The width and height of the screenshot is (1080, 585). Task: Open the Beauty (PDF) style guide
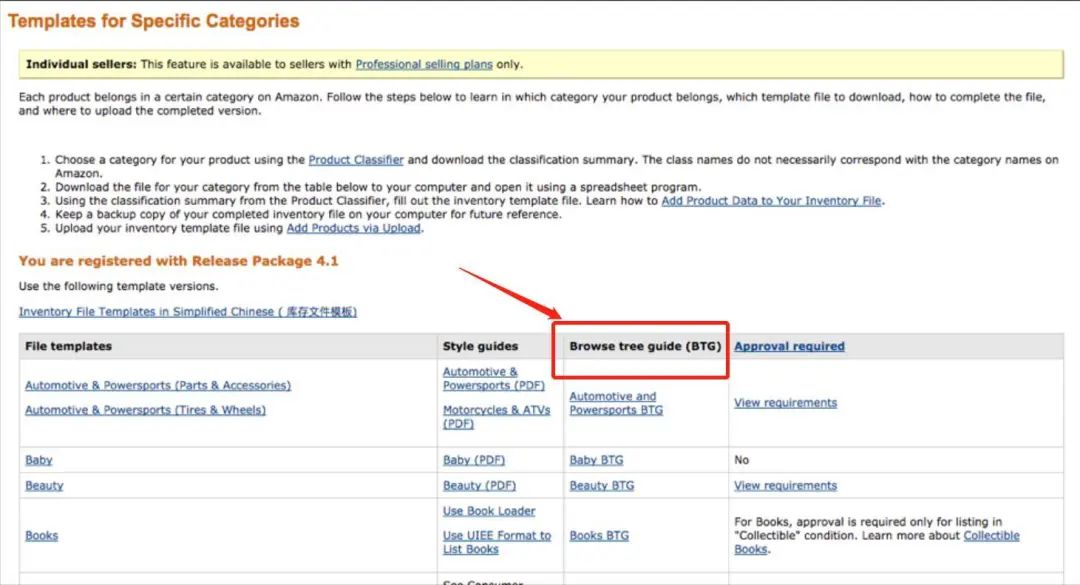tap(479, 486)
